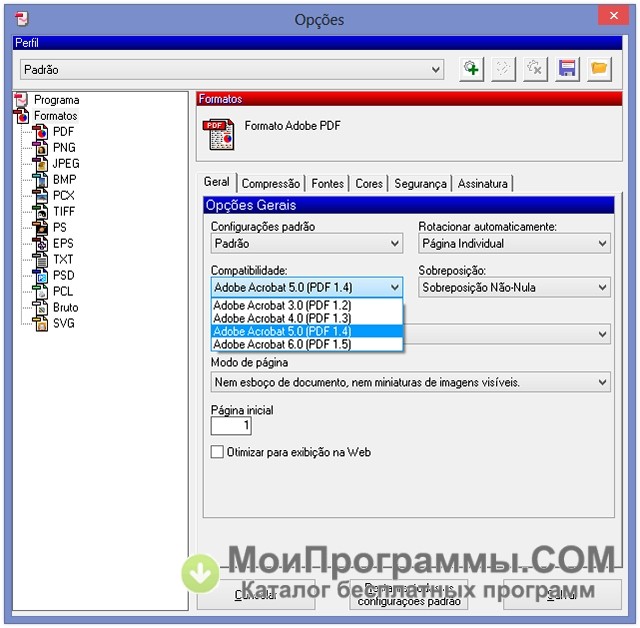Select the PSD label in the tree
Image resolution: width=640 pixels, height=628 pixels.
click(x=64, y=275)
